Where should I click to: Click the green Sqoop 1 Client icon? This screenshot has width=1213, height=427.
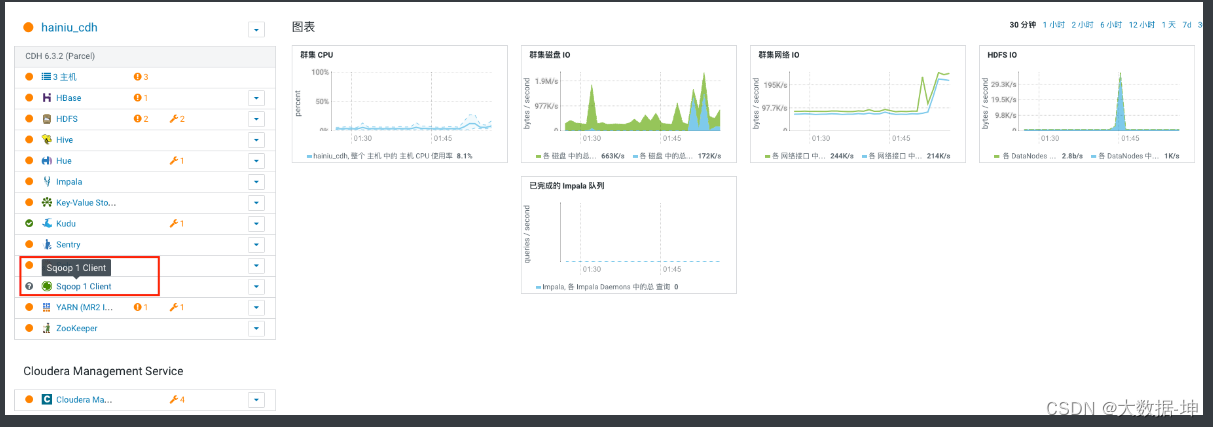point(47,286)
